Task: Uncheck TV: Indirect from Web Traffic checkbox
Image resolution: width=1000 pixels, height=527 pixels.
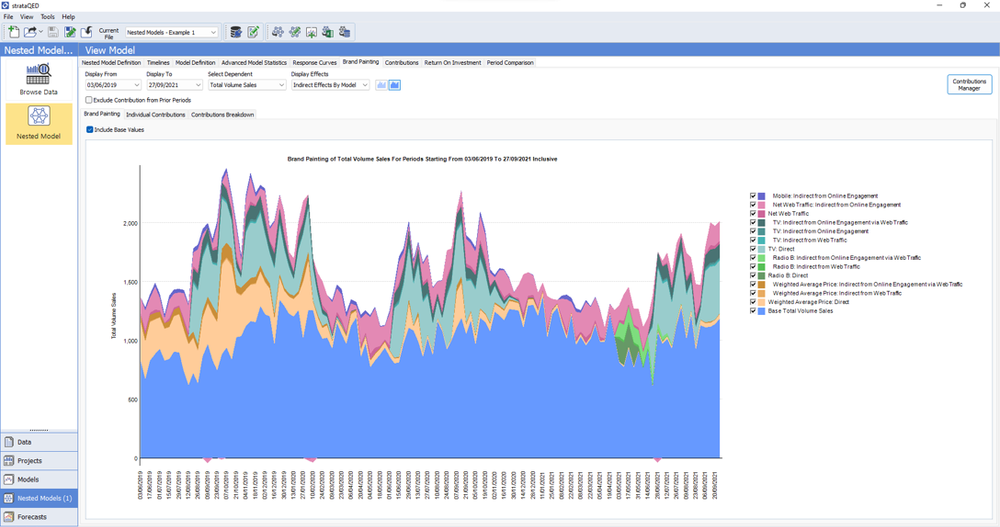Action: (753, 240)
